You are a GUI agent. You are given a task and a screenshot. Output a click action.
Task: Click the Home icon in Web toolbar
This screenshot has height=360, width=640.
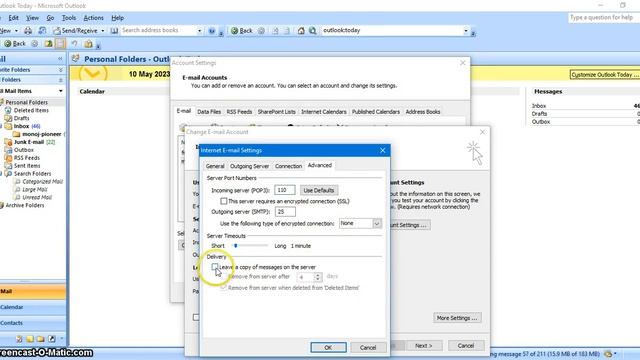click(301, 31)
